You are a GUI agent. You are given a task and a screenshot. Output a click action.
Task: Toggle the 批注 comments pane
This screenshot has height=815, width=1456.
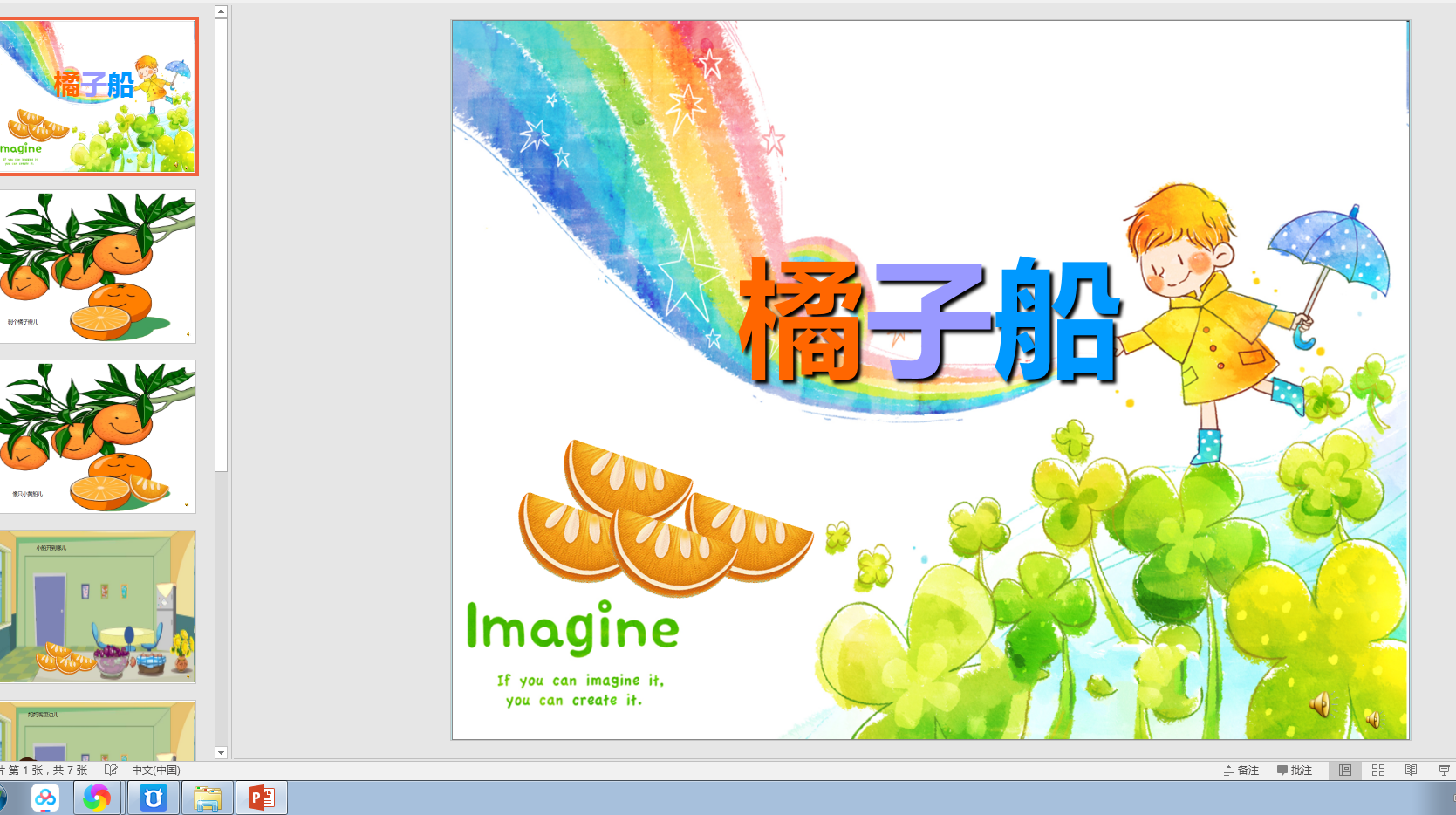tap(1296, 770)
